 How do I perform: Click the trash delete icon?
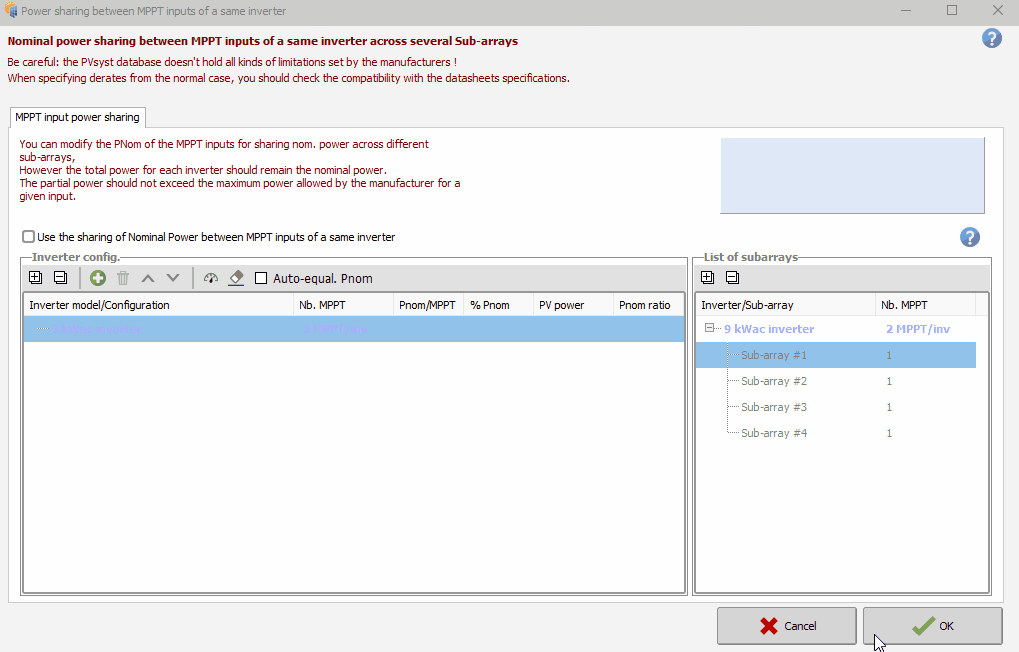pyautogui.click(x=123, y=278)
